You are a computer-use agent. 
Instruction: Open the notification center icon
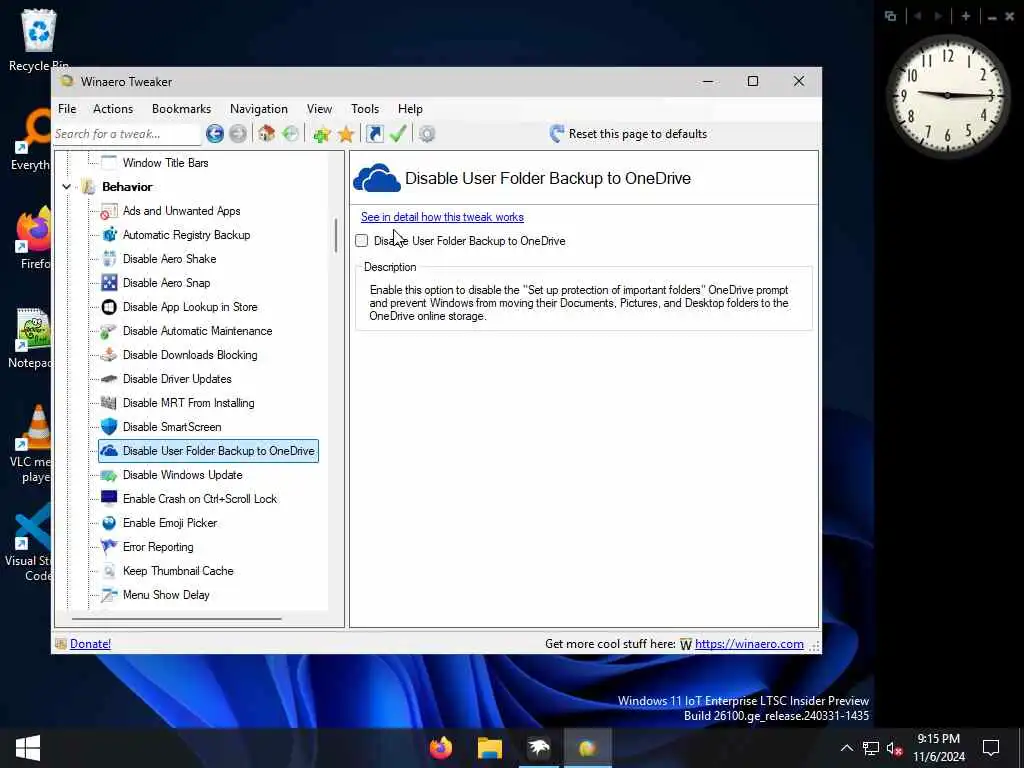coord(991,748)
